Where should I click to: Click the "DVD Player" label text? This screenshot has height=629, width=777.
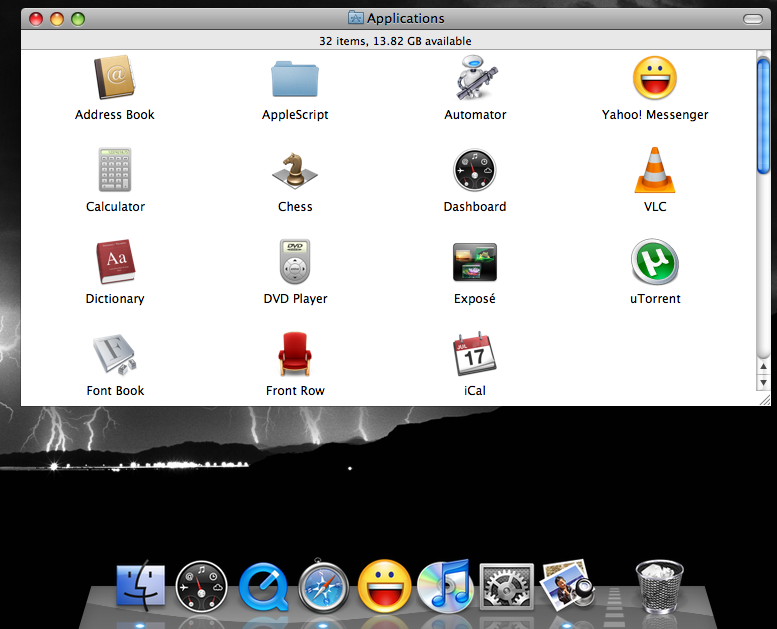pos(295,299)
